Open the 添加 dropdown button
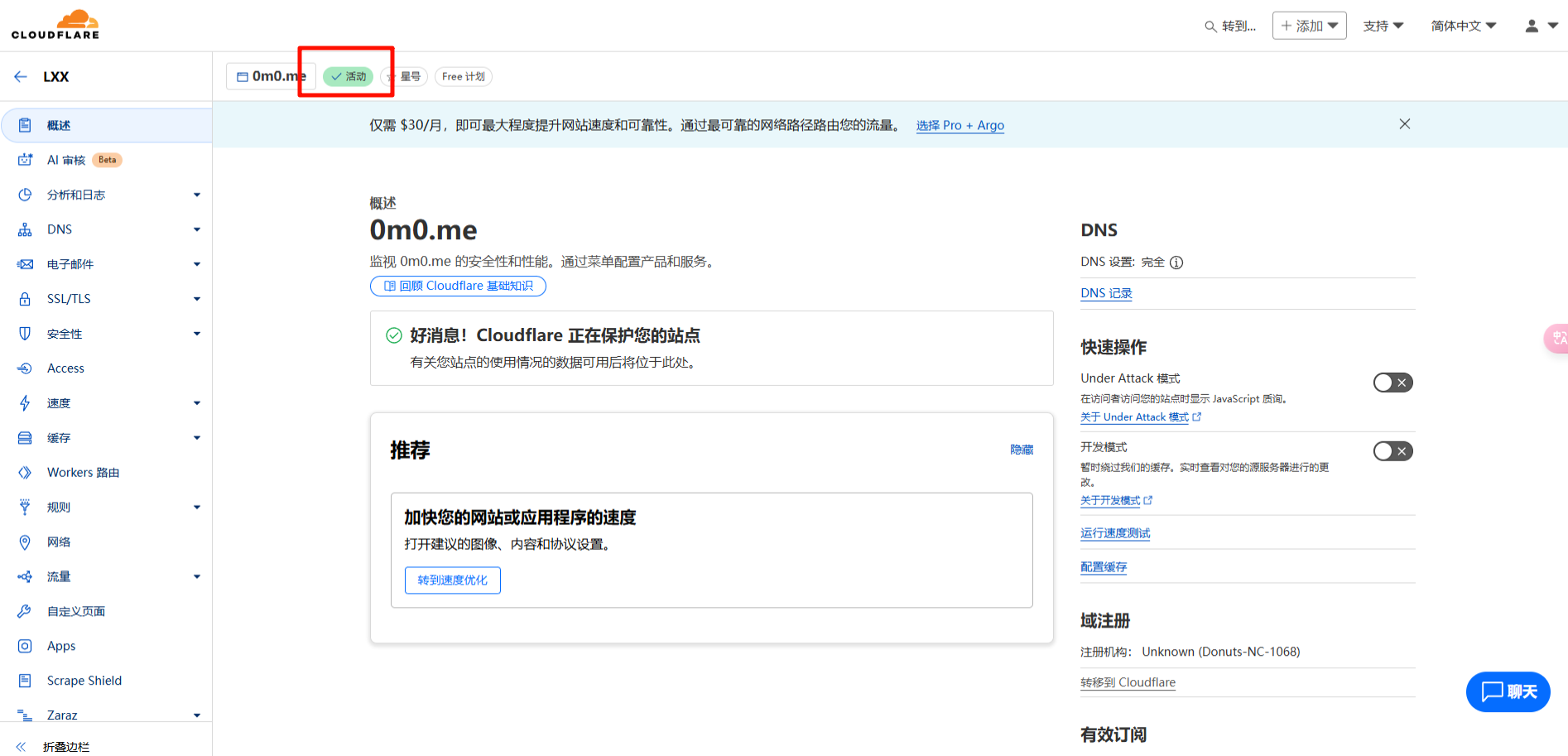 pos(1309,26)
